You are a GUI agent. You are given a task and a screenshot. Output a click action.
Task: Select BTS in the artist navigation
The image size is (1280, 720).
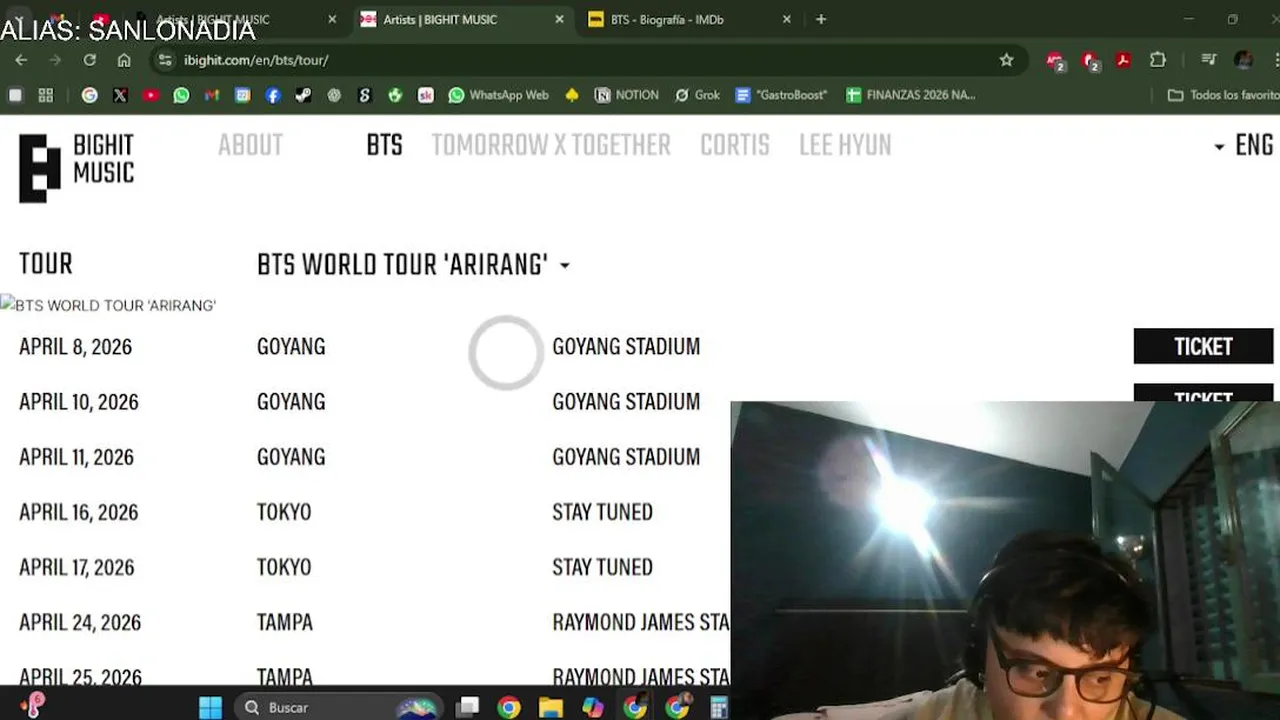tap(384, 146)
